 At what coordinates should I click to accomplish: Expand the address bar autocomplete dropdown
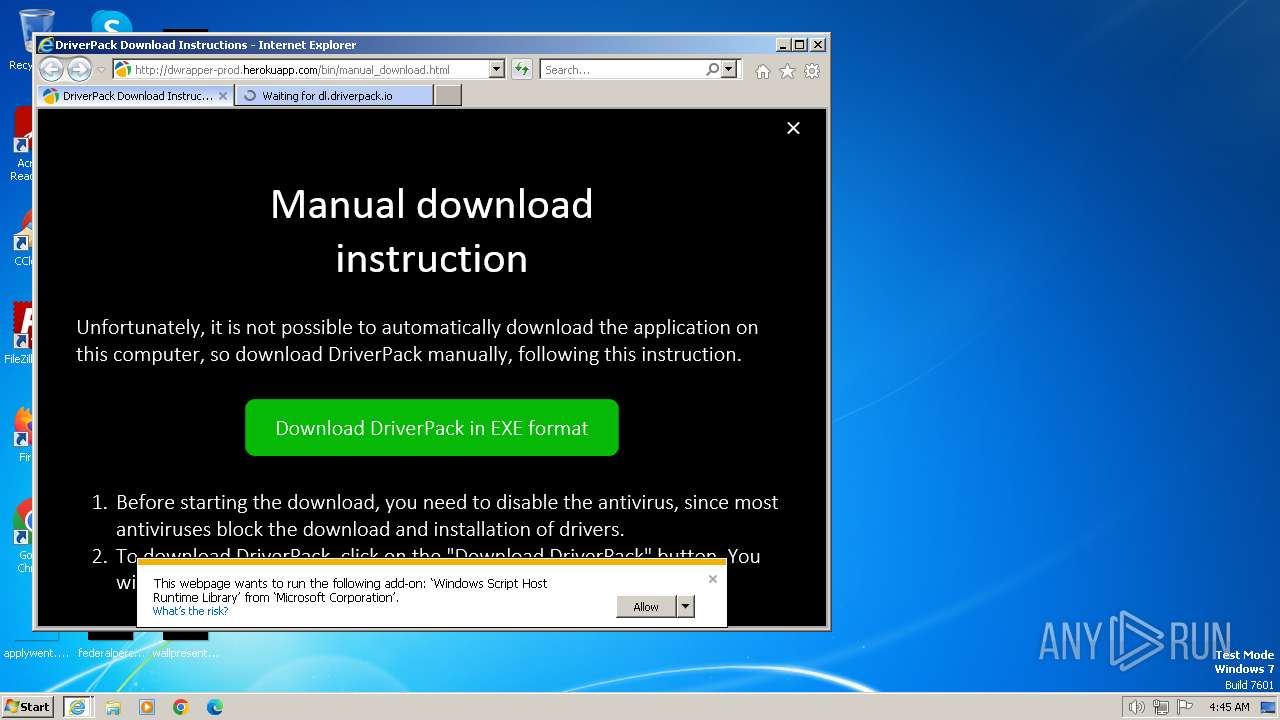pyautogui.click(x=497, y=70)
